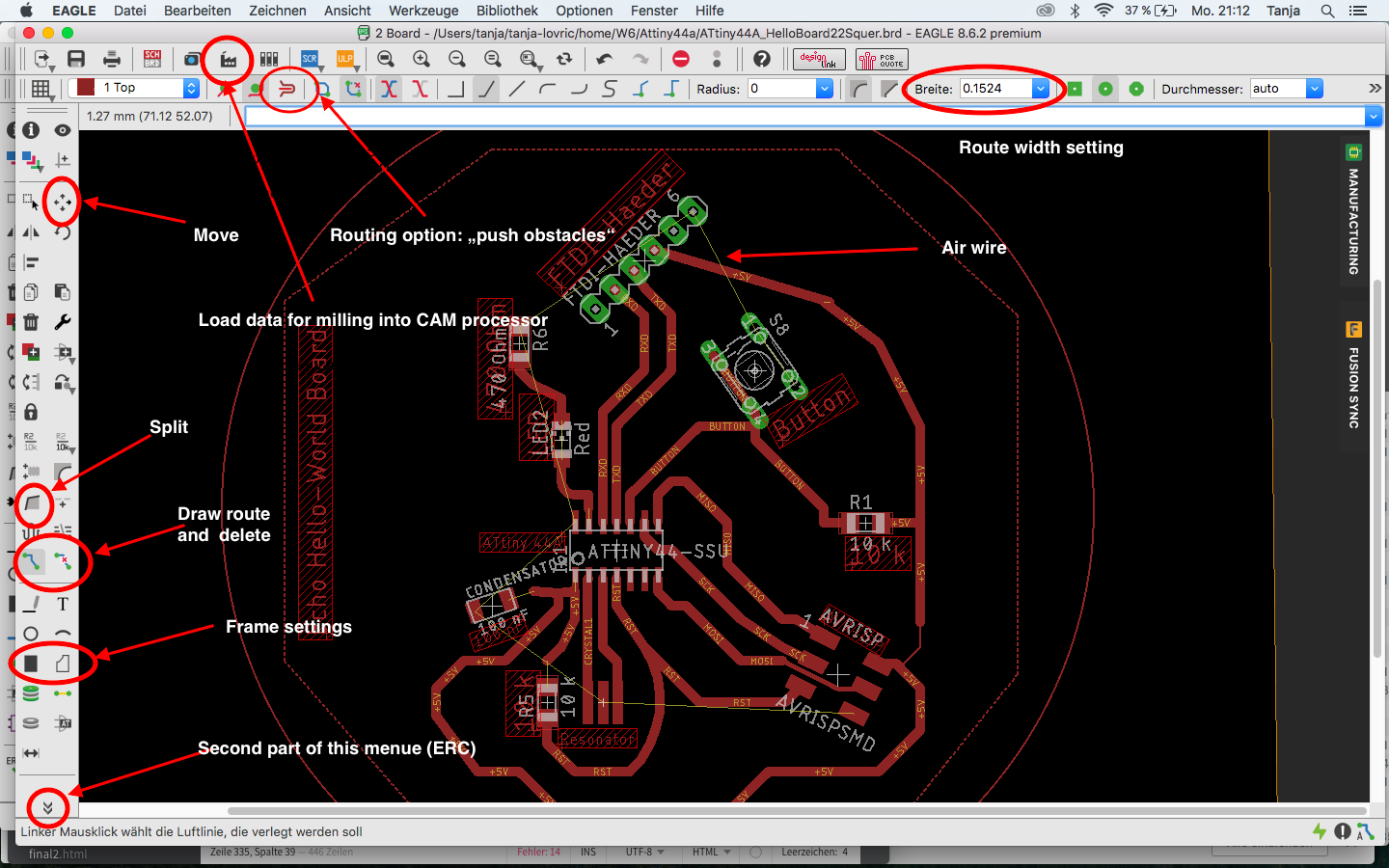Select the Move tool in the left toolbar
This screenshot has width=1389, height=868.
pos(63,203)
